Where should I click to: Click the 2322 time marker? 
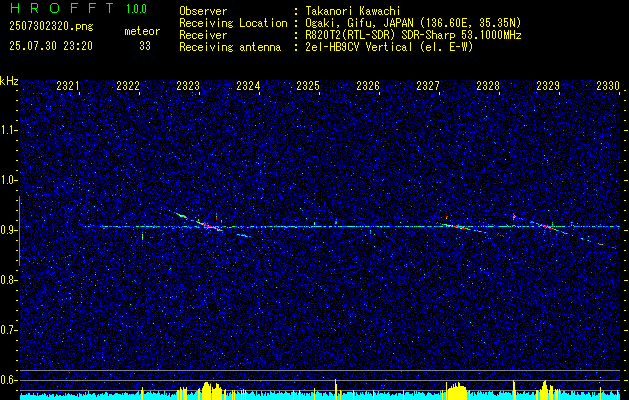tap(128, 86)
